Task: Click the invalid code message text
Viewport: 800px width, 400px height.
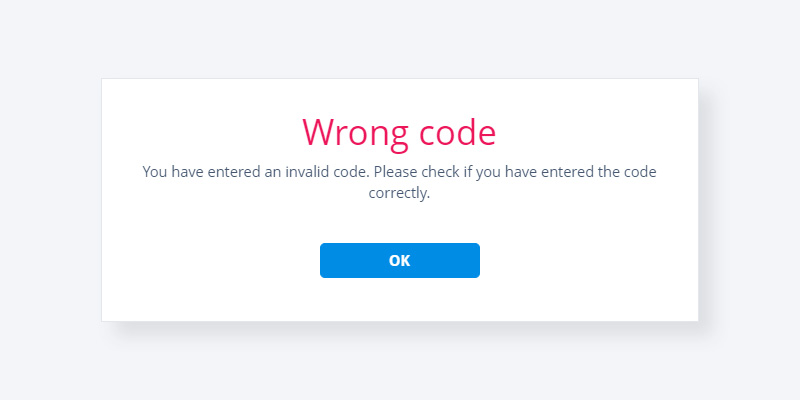Action: coord(399,182)
